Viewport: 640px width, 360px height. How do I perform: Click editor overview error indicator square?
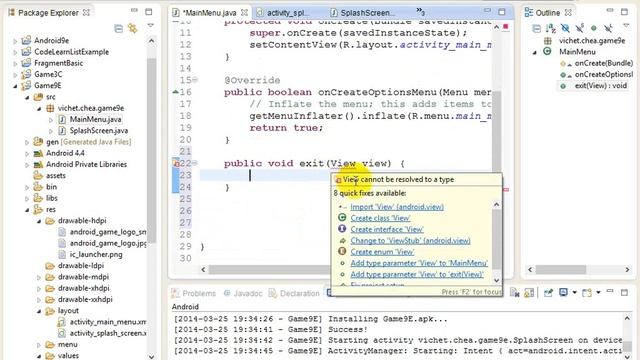[505, 27]
